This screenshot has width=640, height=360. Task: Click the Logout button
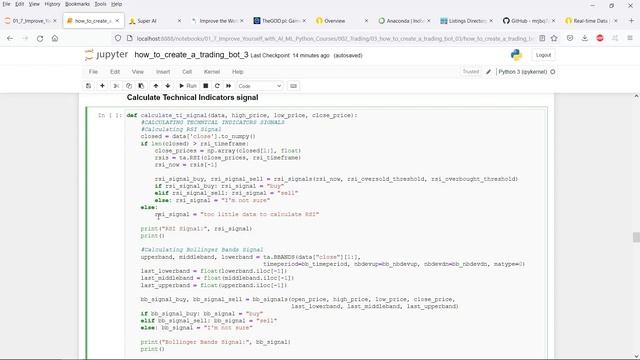pyautogui.click(x=543, y=55)
